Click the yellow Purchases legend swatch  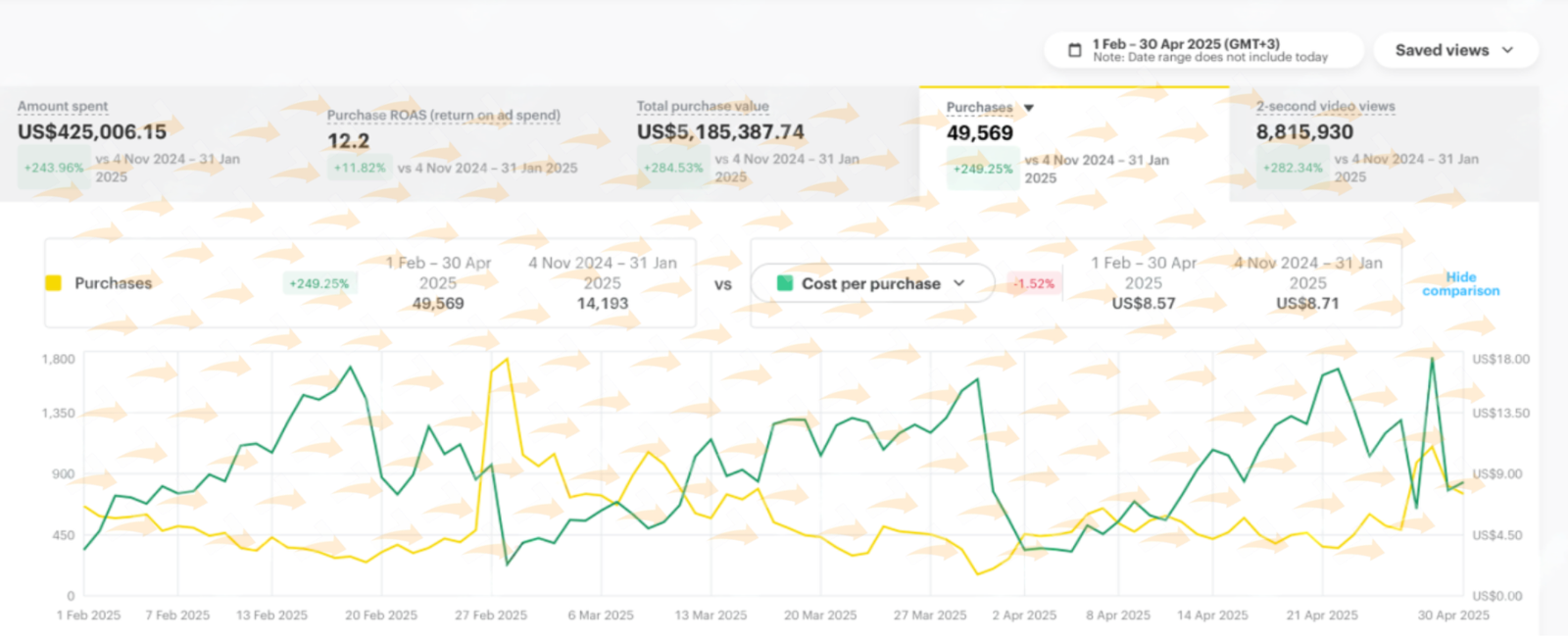click(x=54, y=283)
